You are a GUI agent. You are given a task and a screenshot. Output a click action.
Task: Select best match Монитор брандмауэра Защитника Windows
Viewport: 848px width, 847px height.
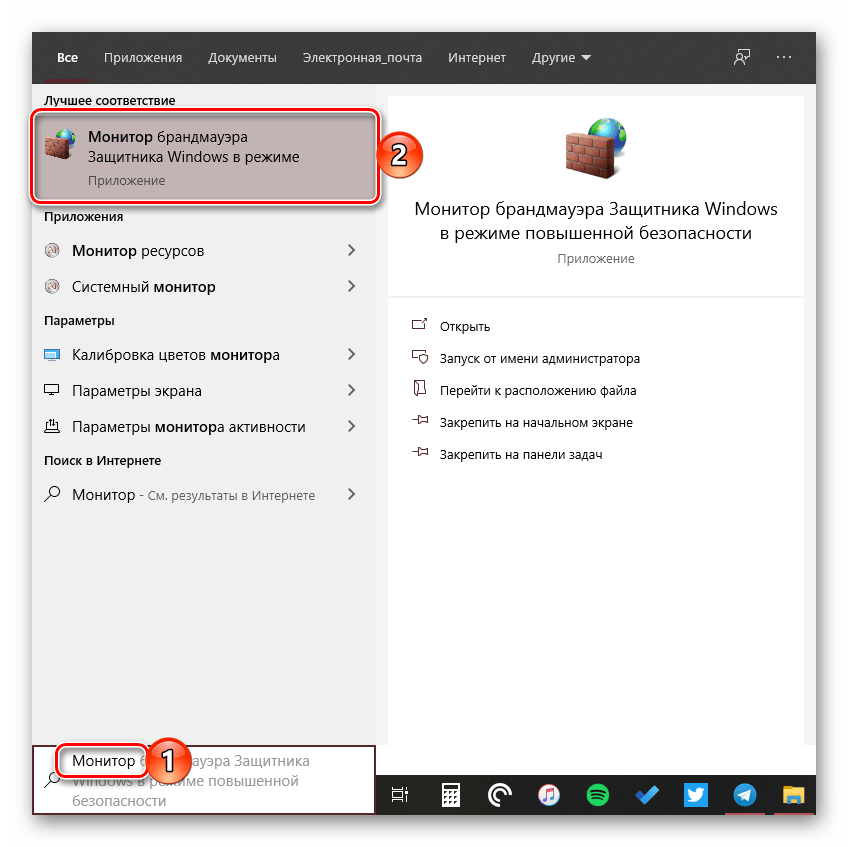tap(205, 157)
